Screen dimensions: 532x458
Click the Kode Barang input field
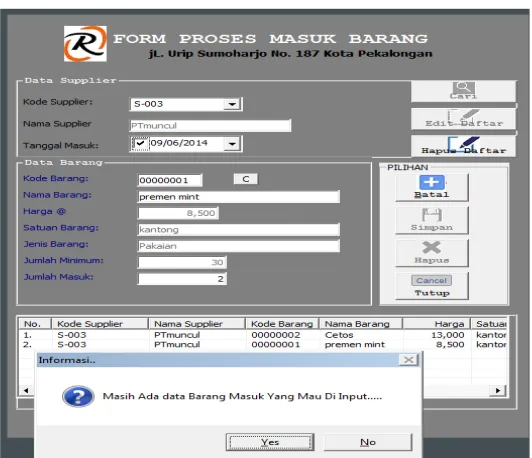[170, 180]
